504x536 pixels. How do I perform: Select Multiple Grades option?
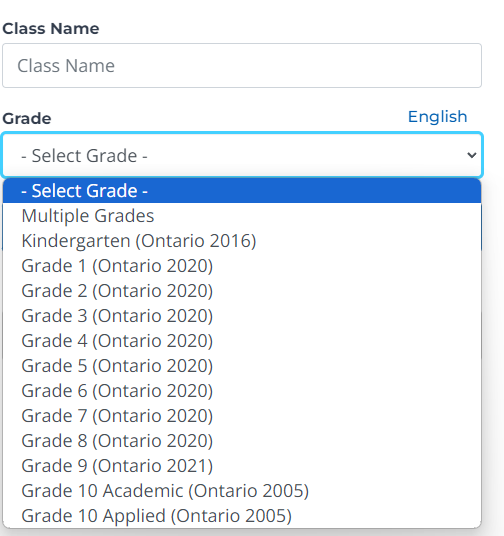pos(242,216)
